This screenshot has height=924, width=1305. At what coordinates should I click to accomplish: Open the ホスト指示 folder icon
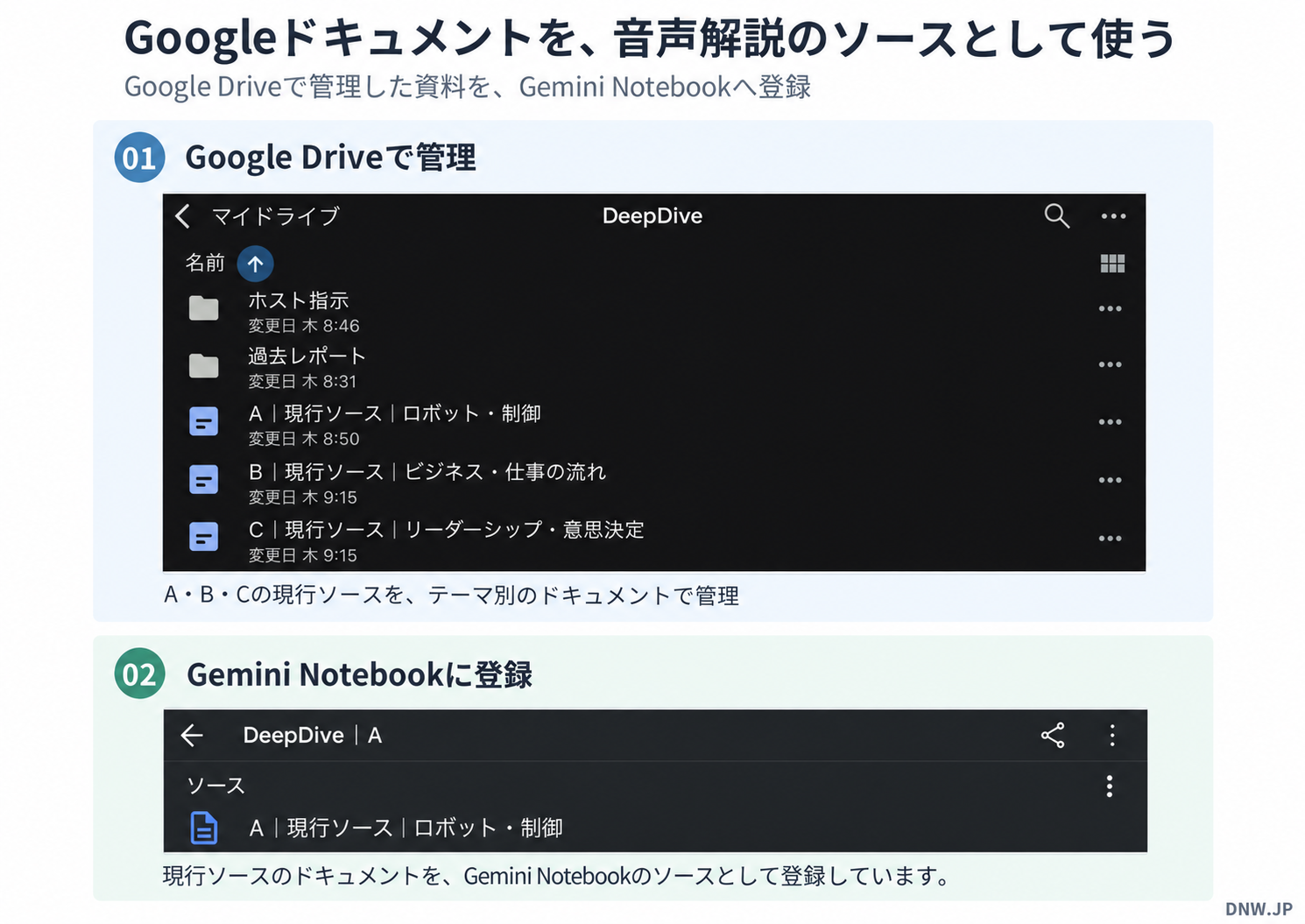click(x=204, y=308)
